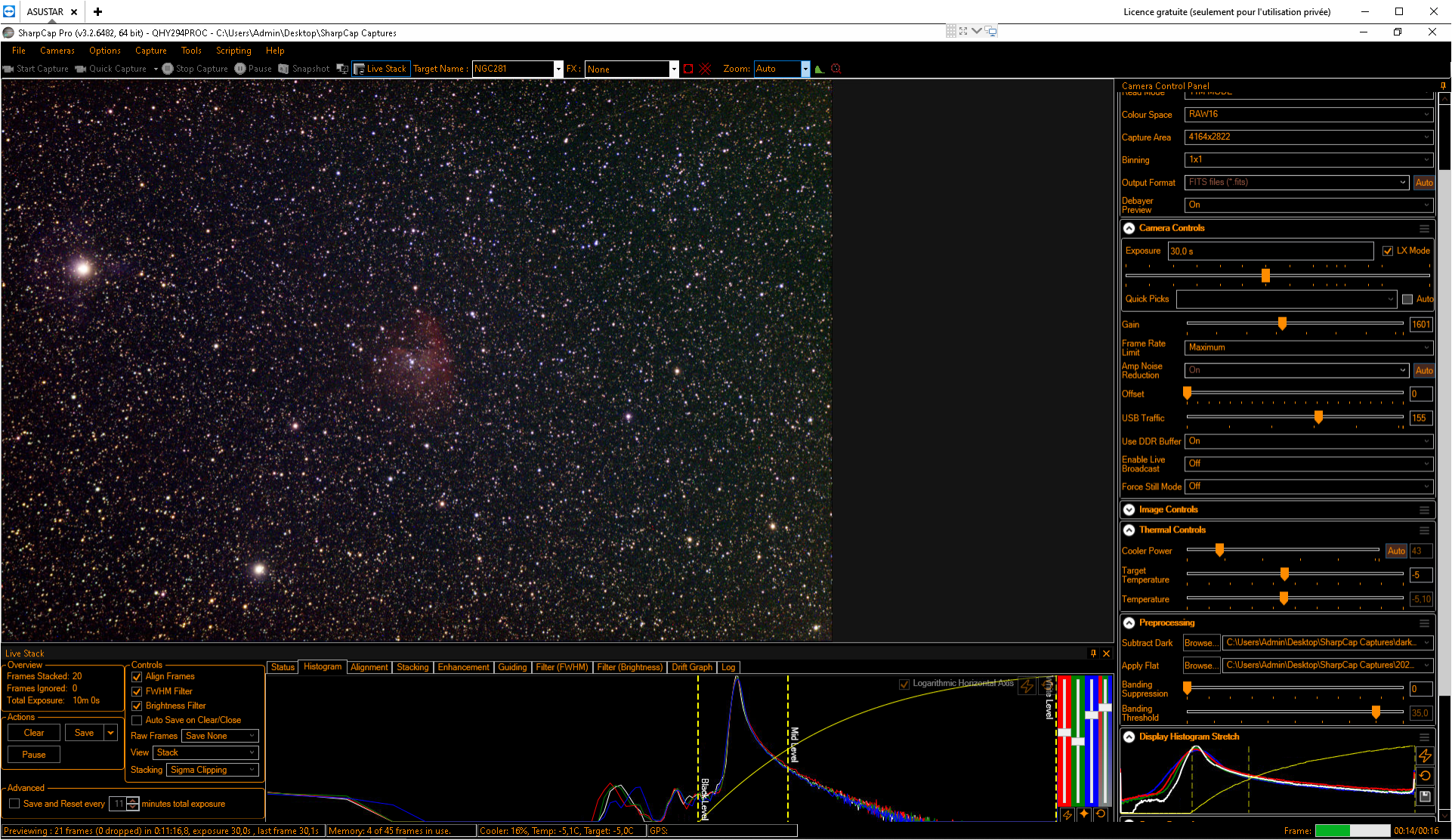This screenshot has width=1452, height=840.
Task: Switch to the Drift Graph tab
Action: [x=692, y=667]
